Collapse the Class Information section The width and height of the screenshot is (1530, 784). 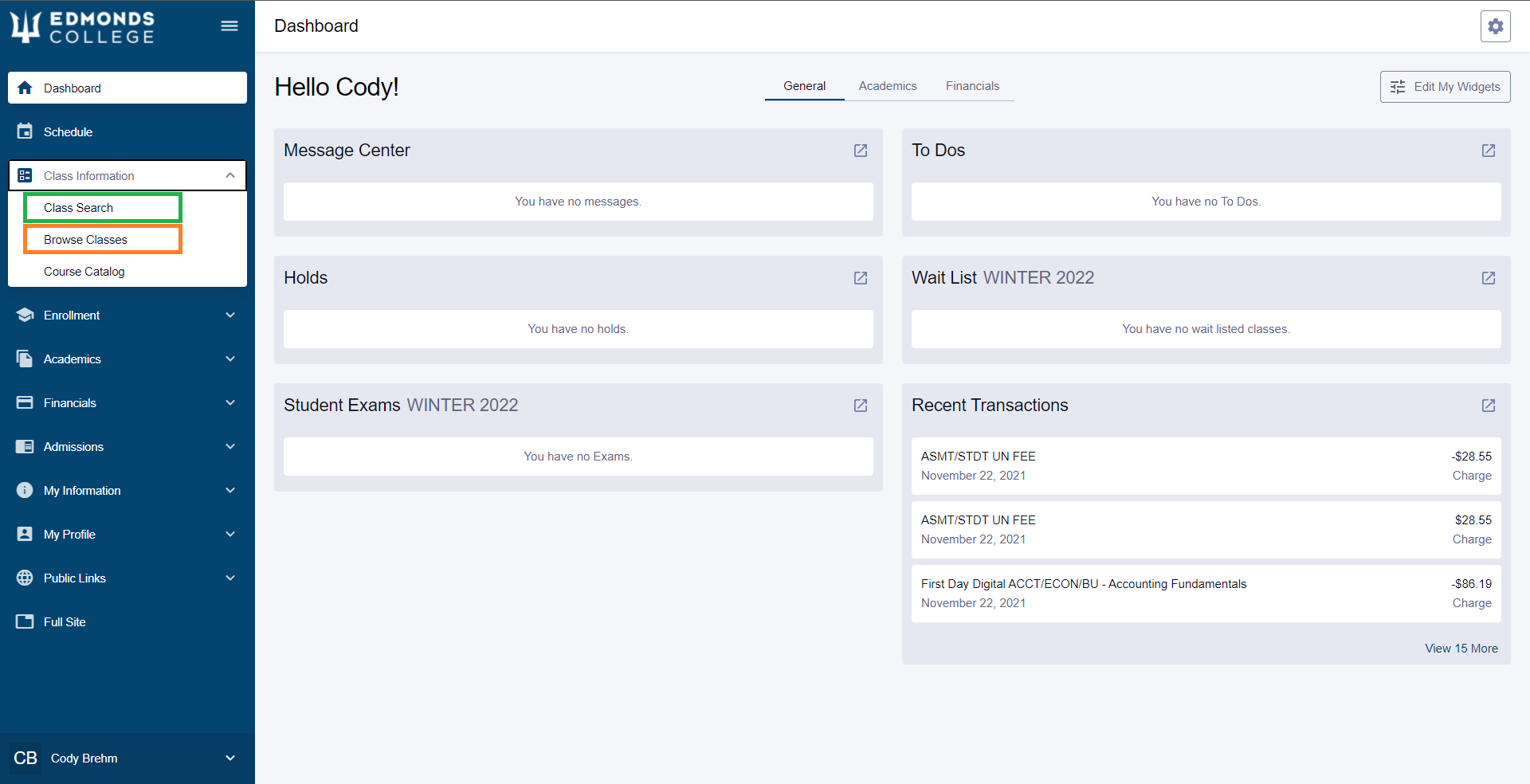pyautogui.click(x=127, y=175)
